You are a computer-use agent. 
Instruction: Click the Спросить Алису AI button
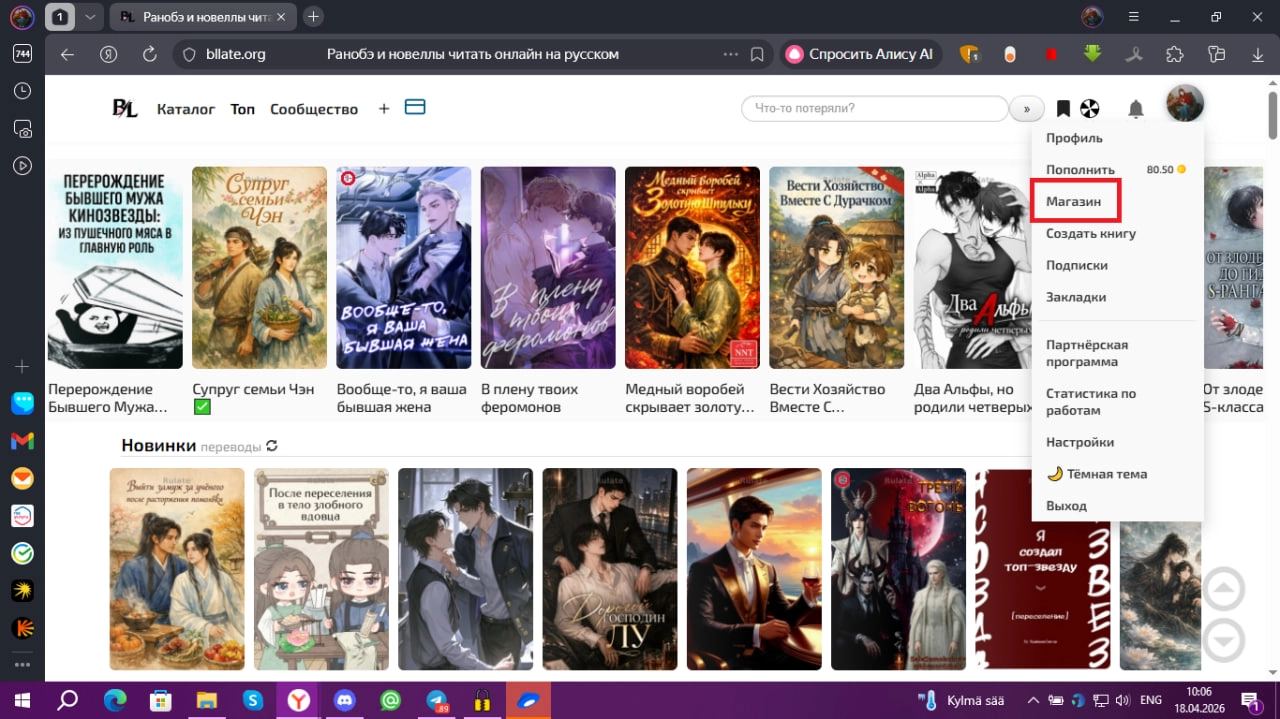tap(861, 54)
